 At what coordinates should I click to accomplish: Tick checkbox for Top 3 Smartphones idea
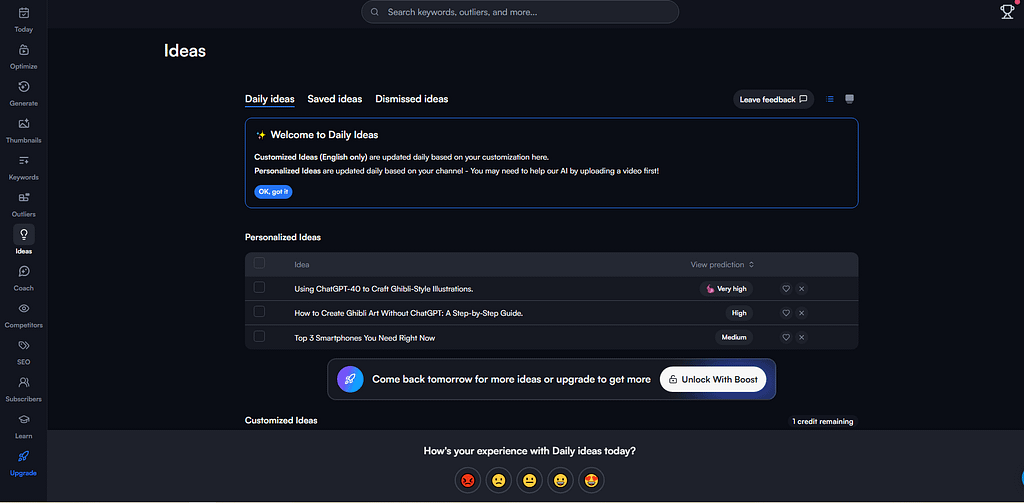[260, 337]
